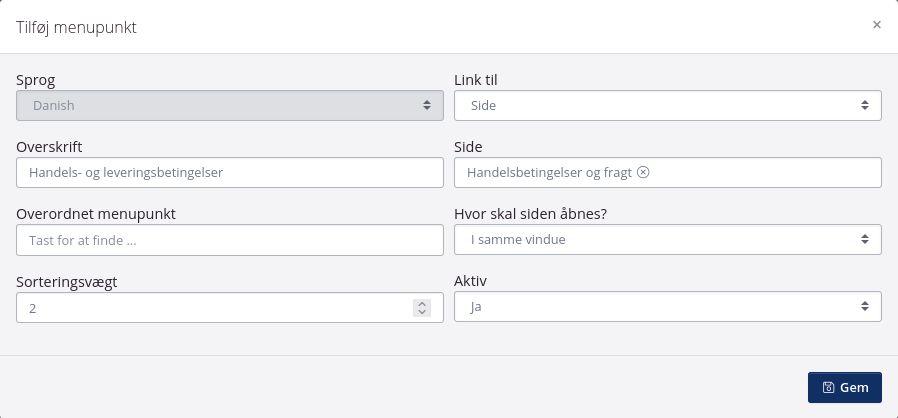Remove the selected page Handelsbetingelser og fragt
The image size is (898, 418).
tap(643, 172)
